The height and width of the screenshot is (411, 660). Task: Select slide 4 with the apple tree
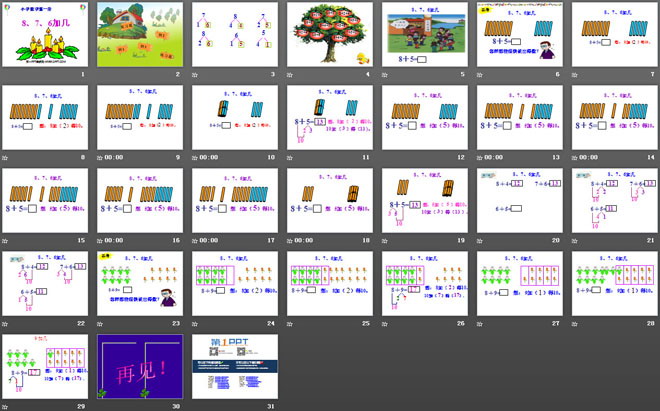(x=330, y=35)
